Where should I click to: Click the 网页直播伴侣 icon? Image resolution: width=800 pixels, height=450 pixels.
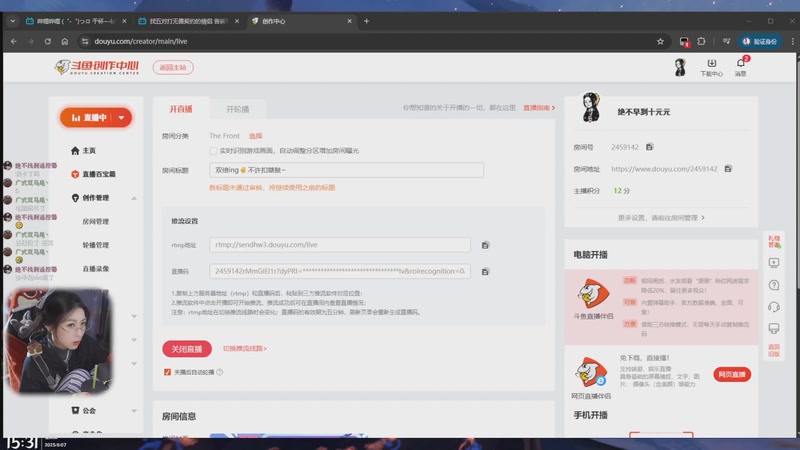[591, 372]
